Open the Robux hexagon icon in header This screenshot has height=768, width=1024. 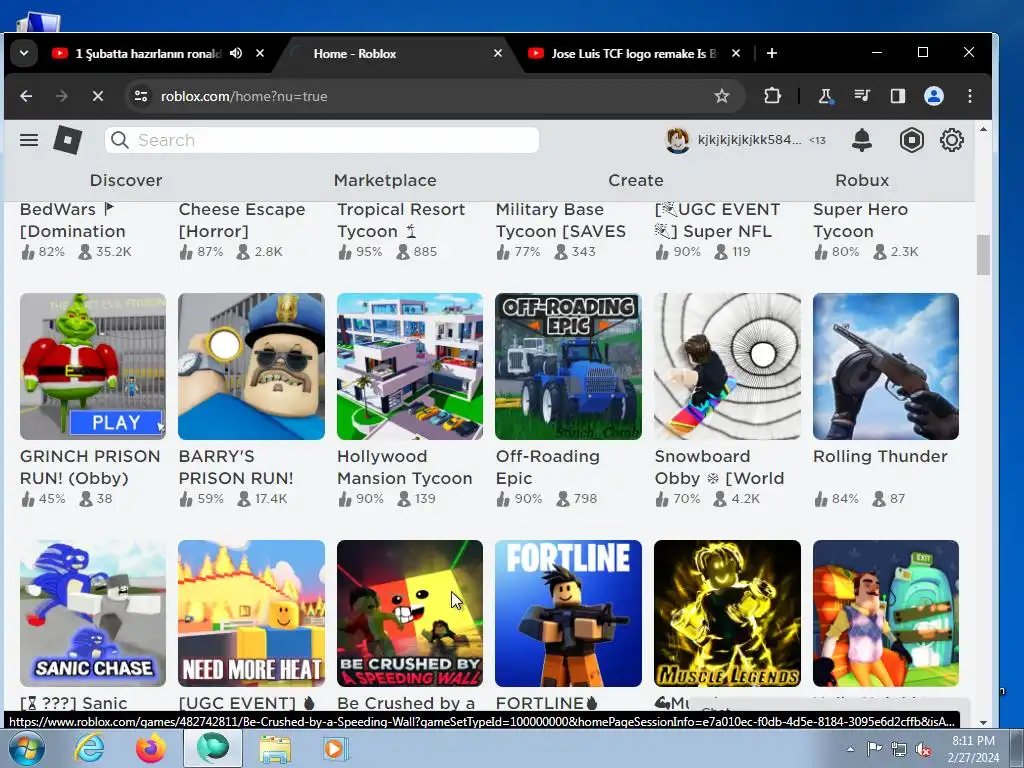click(x=912, y=140)
